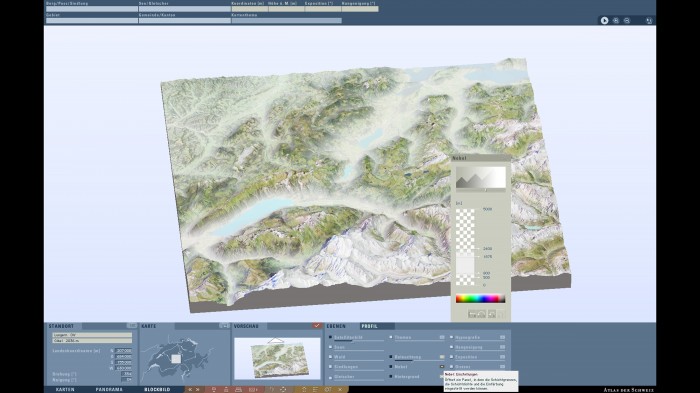The width and height of the screenshot is (700, 393).
Task: Open the Grenzen settings icon
Action: [x=502, y=367]
